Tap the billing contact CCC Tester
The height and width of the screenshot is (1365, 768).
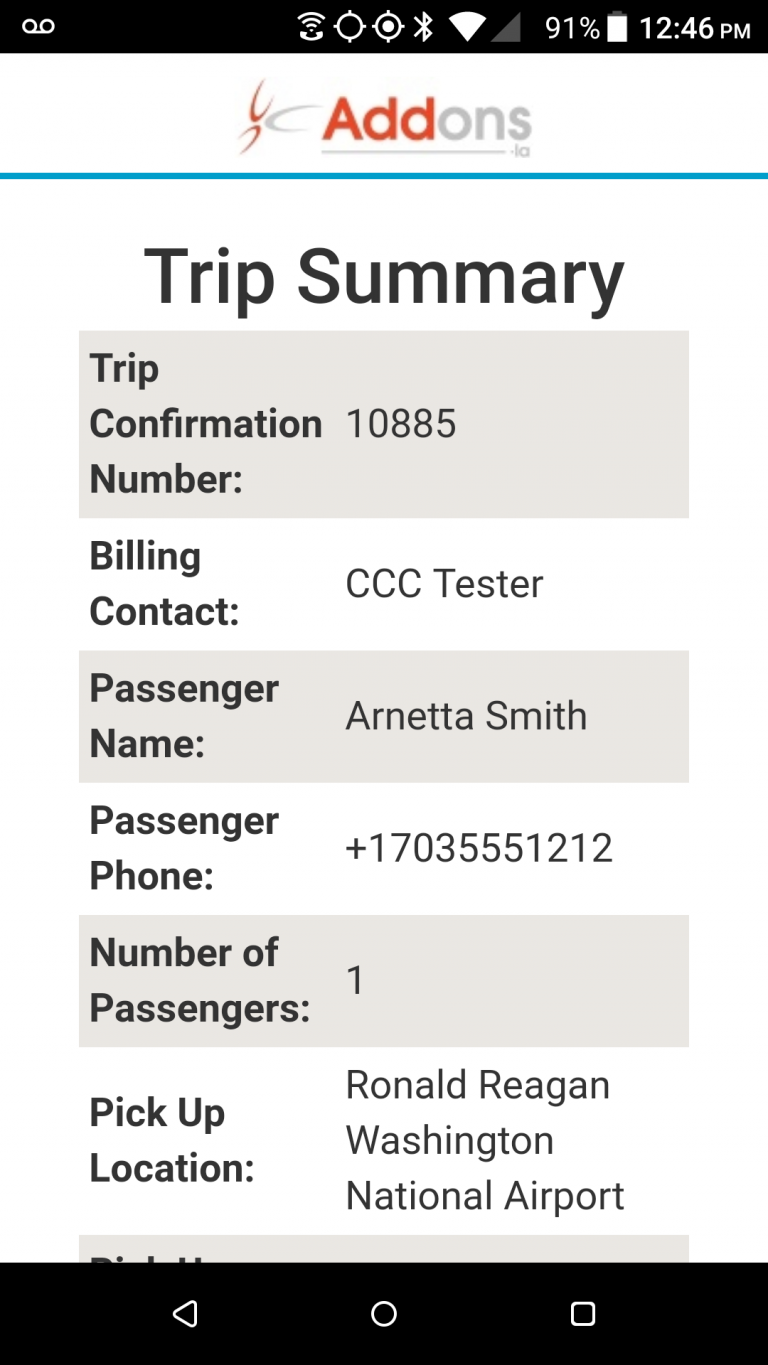[444, 584]
